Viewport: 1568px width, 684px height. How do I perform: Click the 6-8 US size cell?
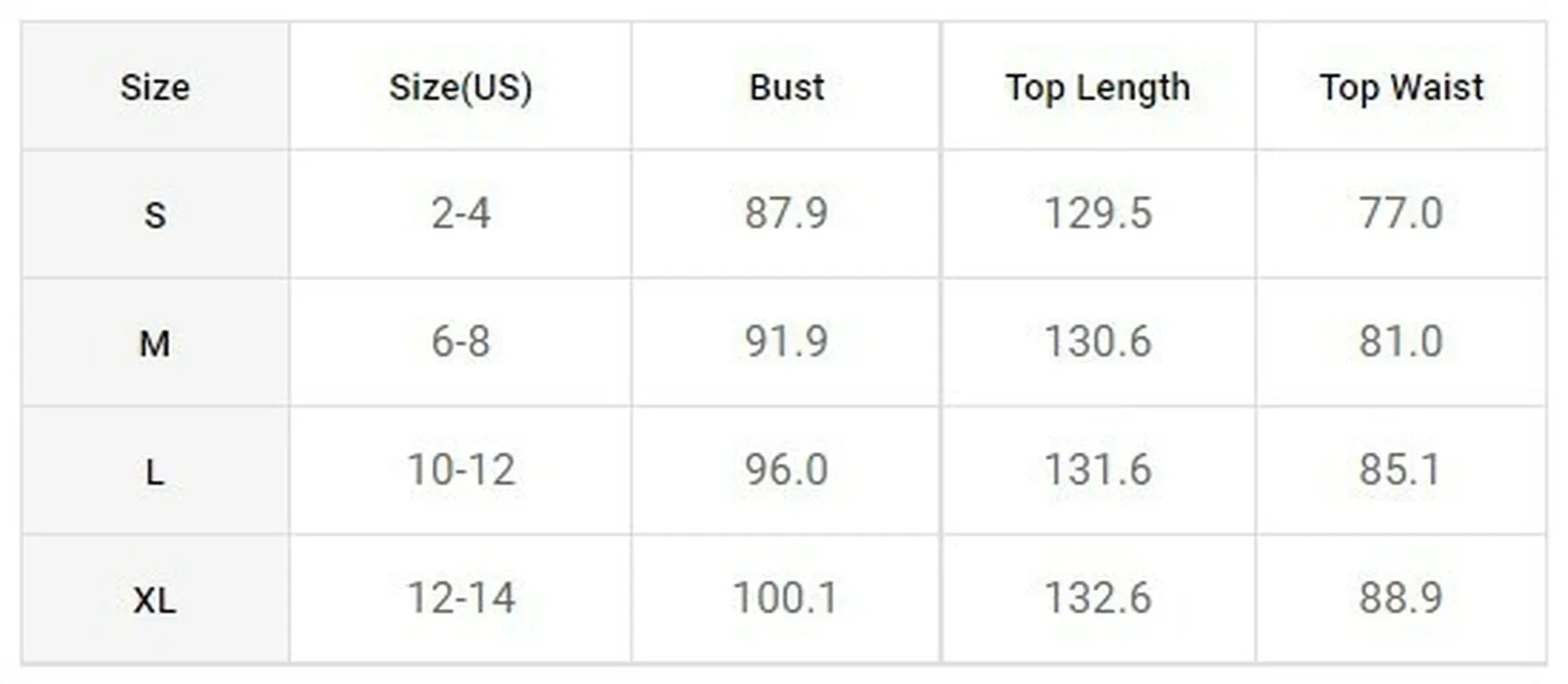(x=460, y=341)
